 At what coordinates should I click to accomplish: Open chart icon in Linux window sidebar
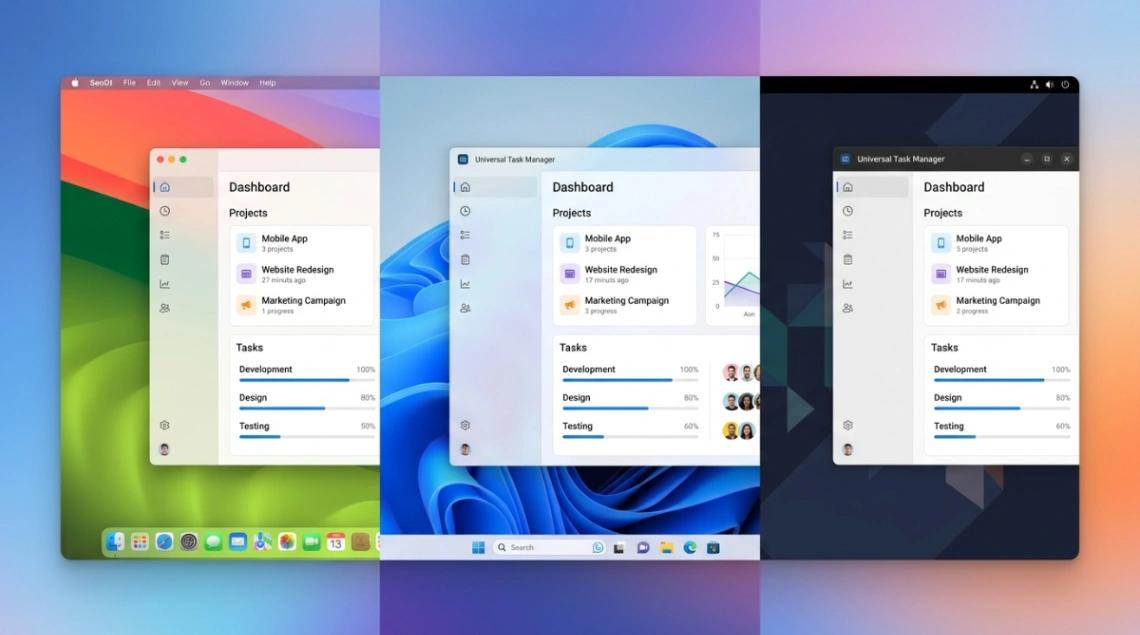point(848,284)
